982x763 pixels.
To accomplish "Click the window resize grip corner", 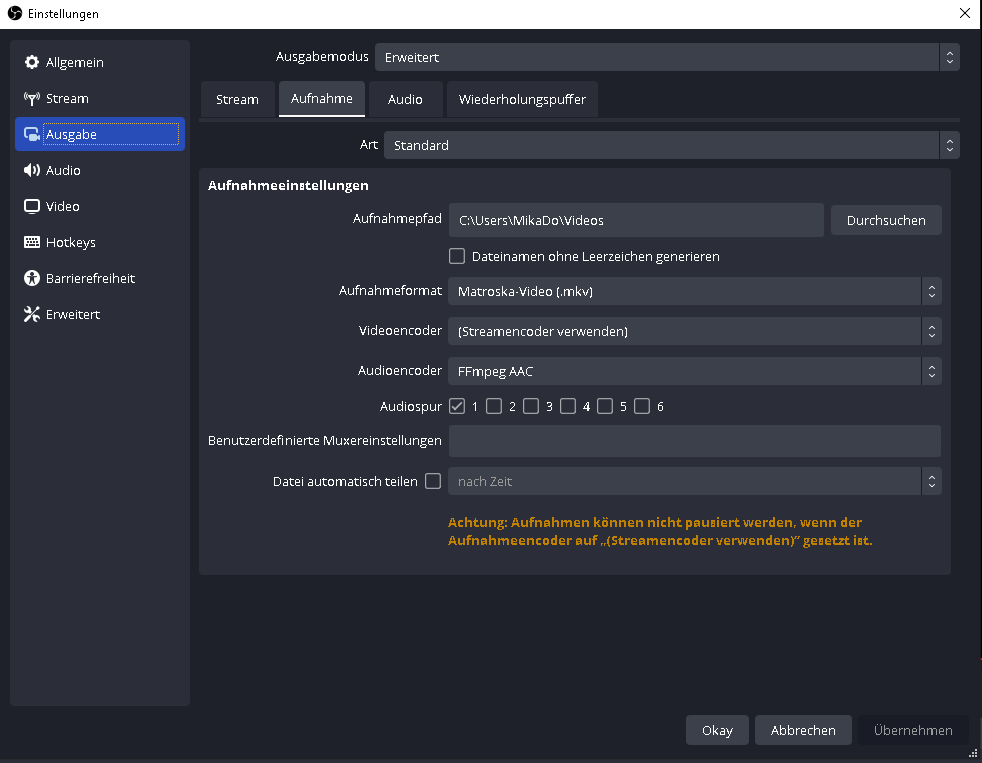I will pyautogui.click(x=973, y=753).
